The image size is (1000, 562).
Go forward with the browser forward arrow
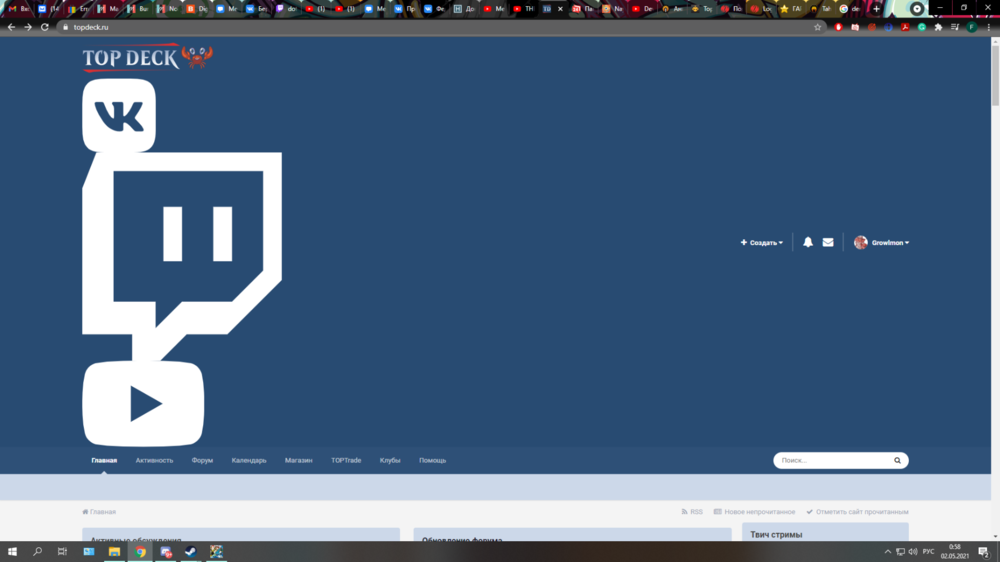tap(28, 27)
